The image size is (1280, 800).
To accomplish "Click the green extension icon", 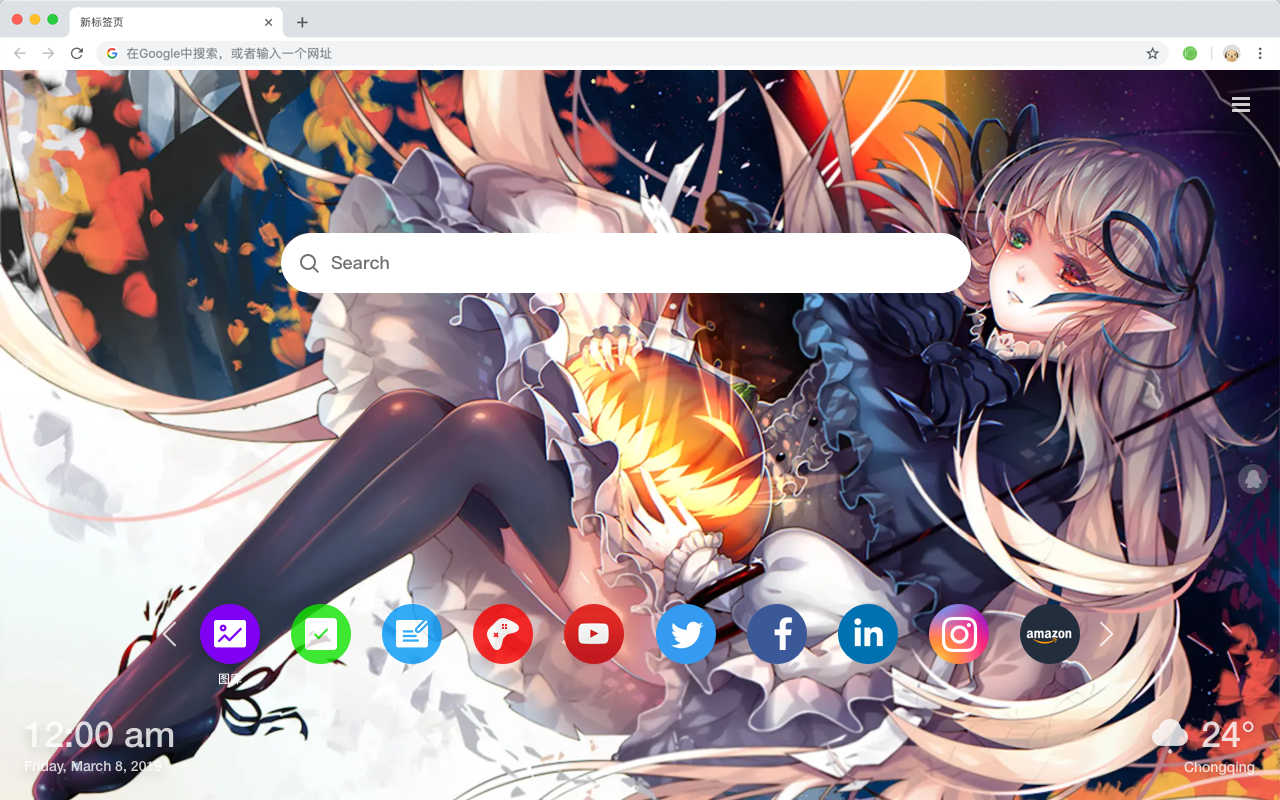I will 1190,53.
